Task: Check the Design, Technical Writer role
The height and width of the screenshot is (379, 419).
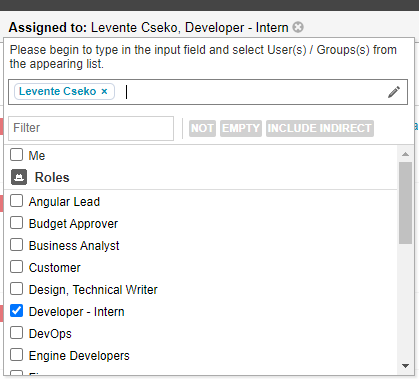Action: (x=16, y=289)
